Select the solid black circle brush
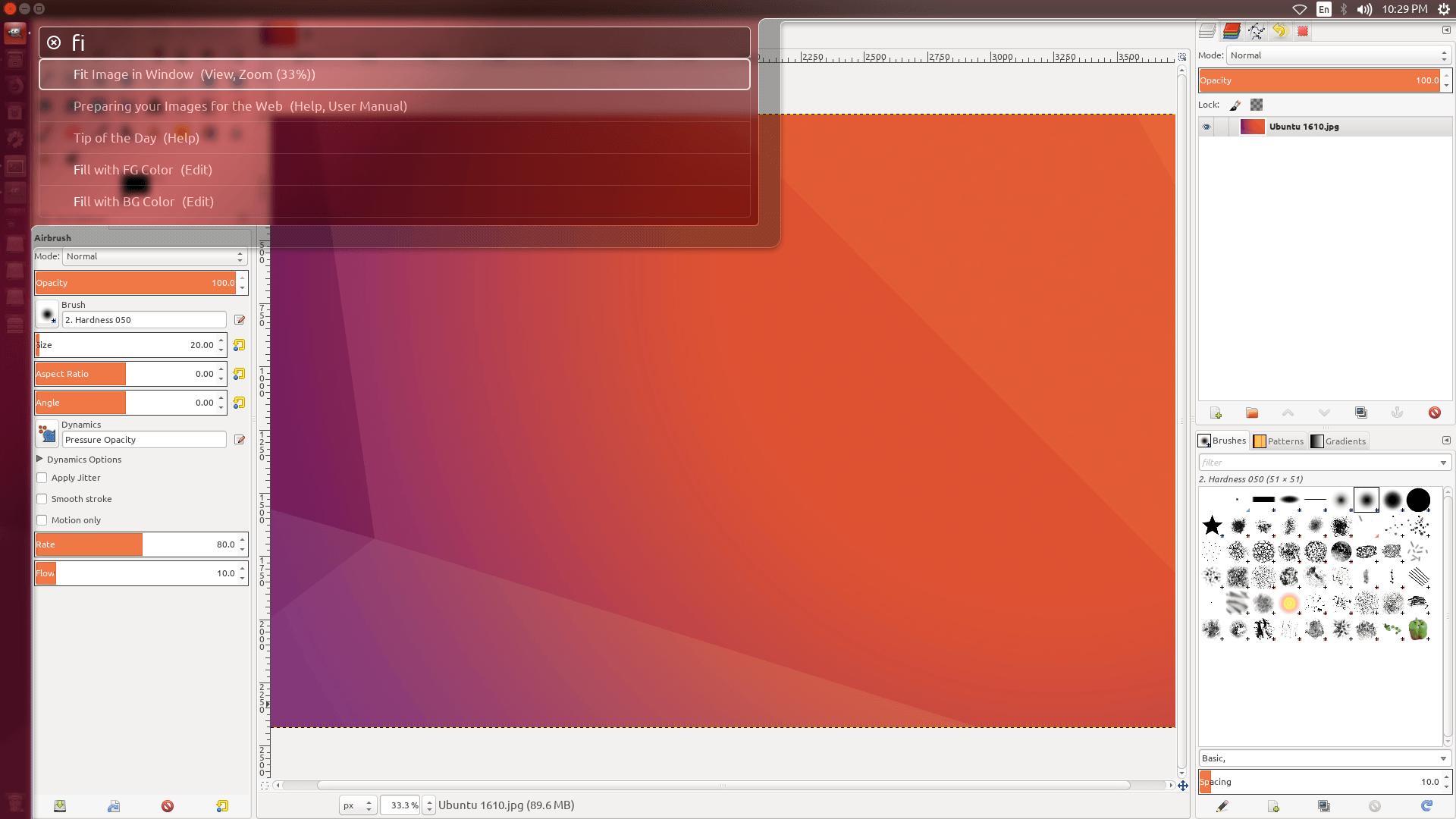1456x819 pixels. point(1418,500)
